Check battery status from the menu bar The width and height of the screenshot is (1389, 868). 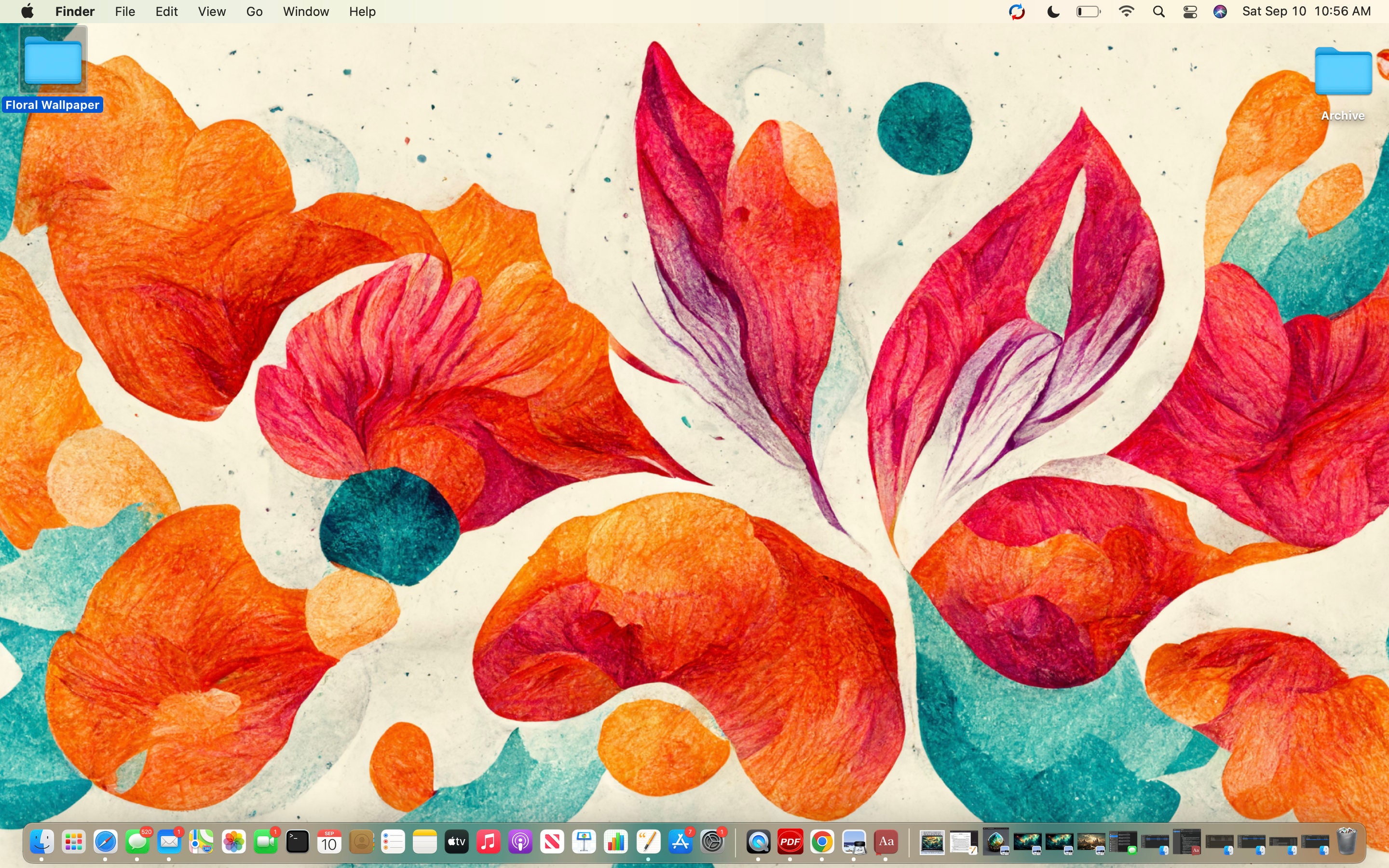point(1088,11)
